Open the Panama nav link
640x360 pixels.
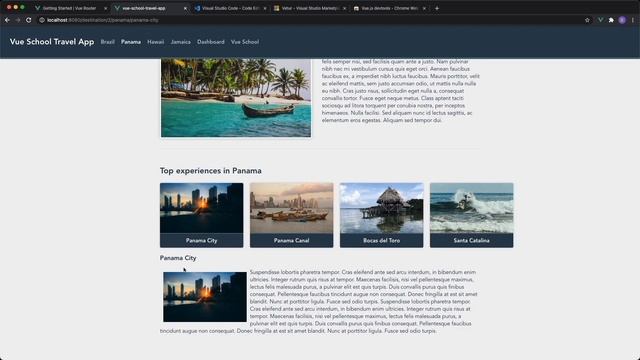click(x=131, y=42)
